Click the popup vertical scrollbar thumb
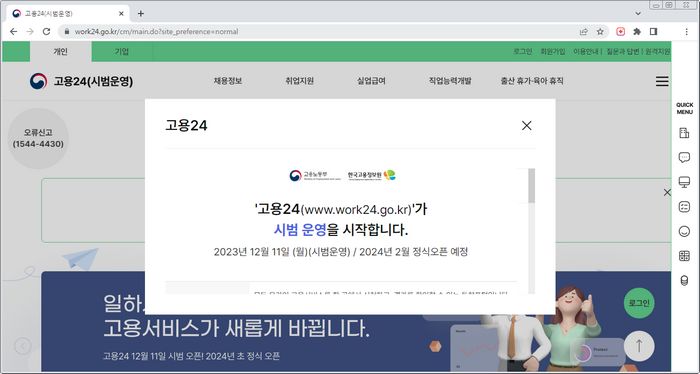Viewport: 700px width, 374px height. [531, 186]
